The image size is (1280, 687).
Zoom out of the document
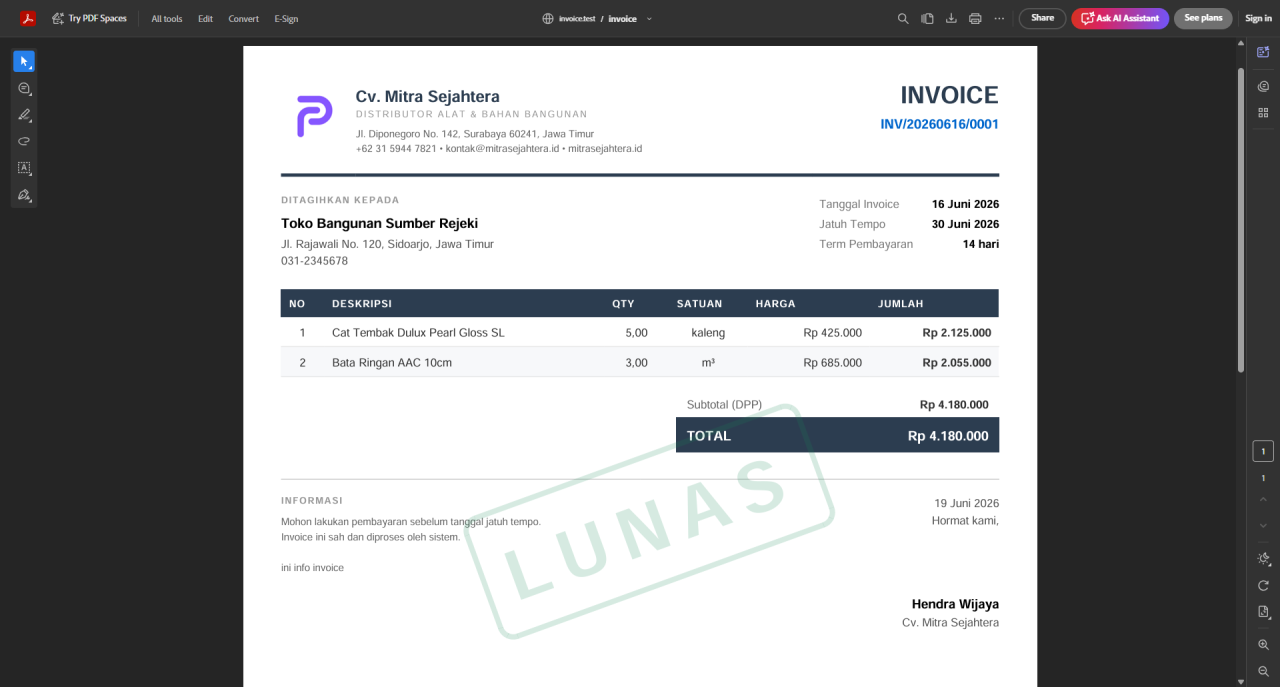click(x=1263, y=671)
